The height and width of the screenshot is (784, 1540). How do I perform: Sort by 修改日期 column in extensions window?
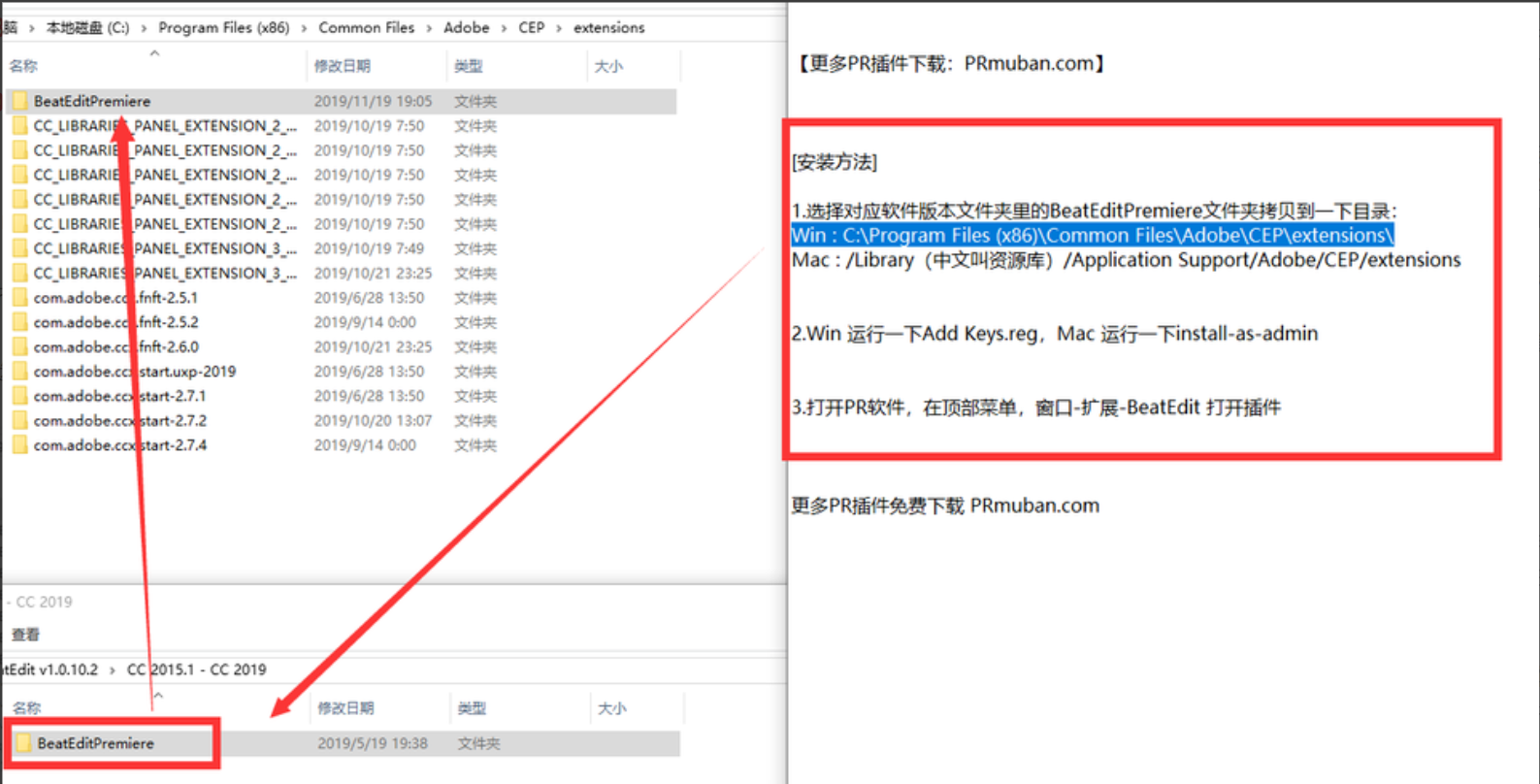(x=342, y=66)
